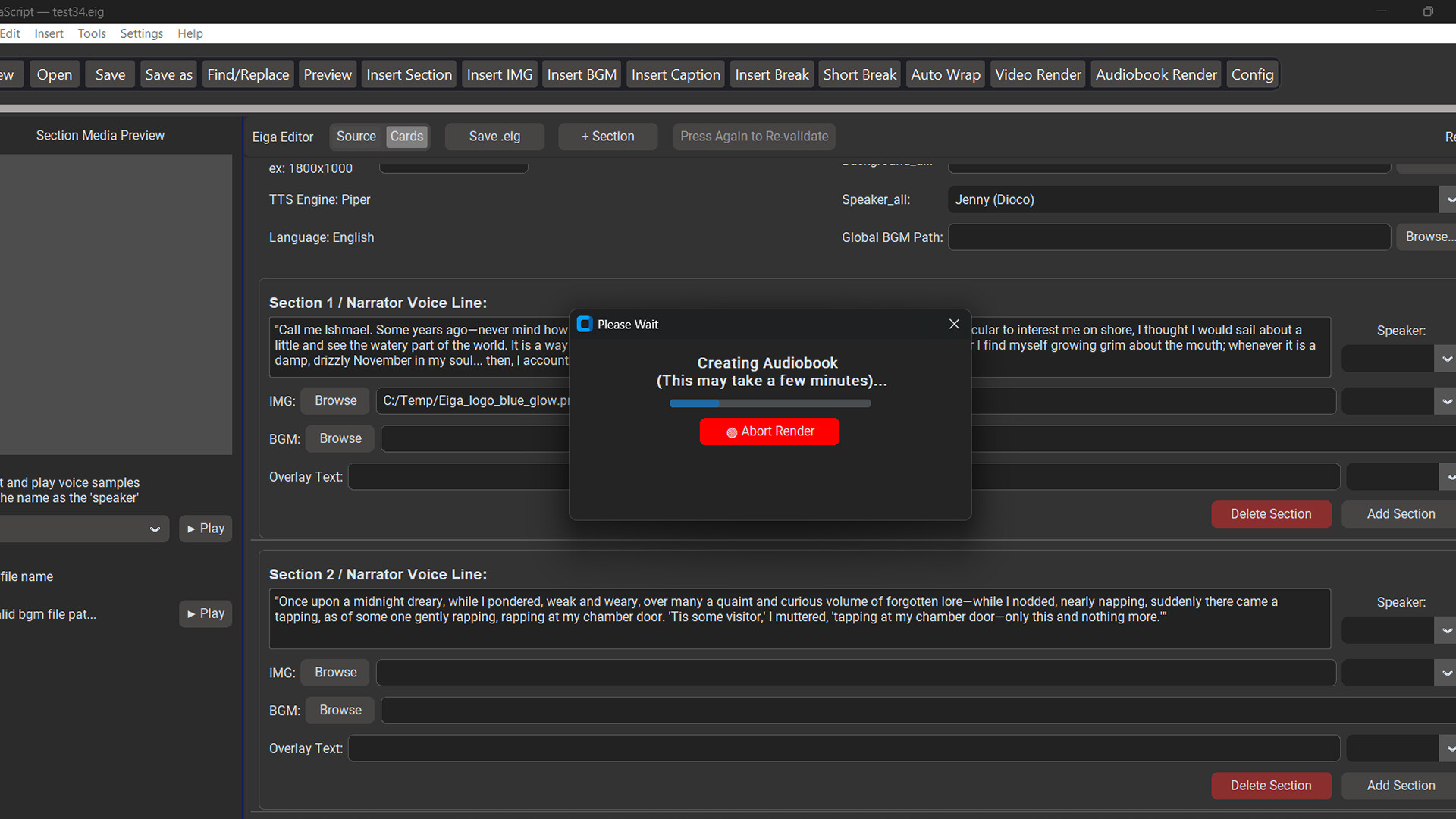Image resolution: width=1456 pixels, height=819 pixels.
Task: Open the Tools menu
Action: click(x=92, y=33)
